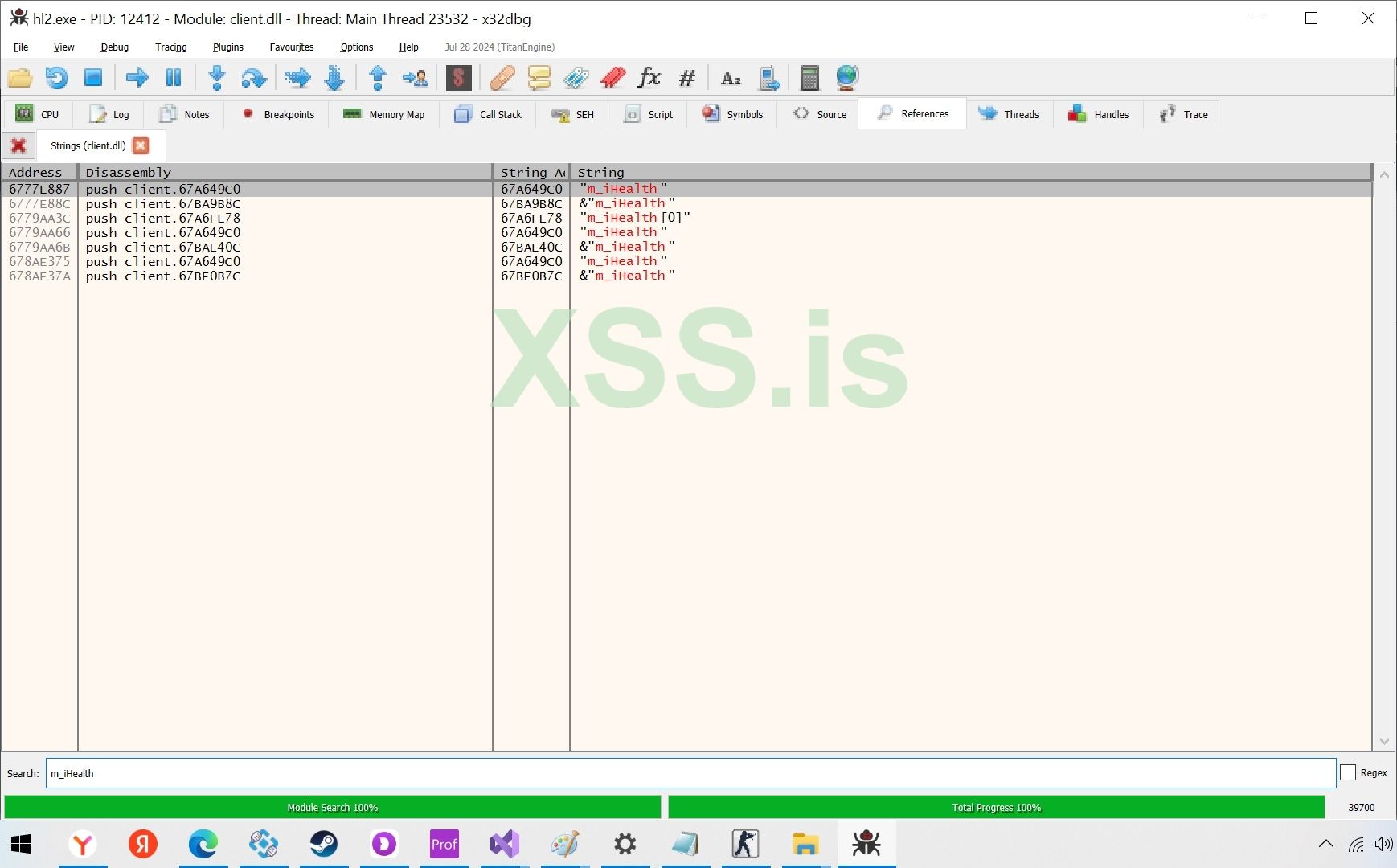Screen dimensions: 1397x868
Task: Click the Module Search 100% progress bar
Action: click(333, 807)
